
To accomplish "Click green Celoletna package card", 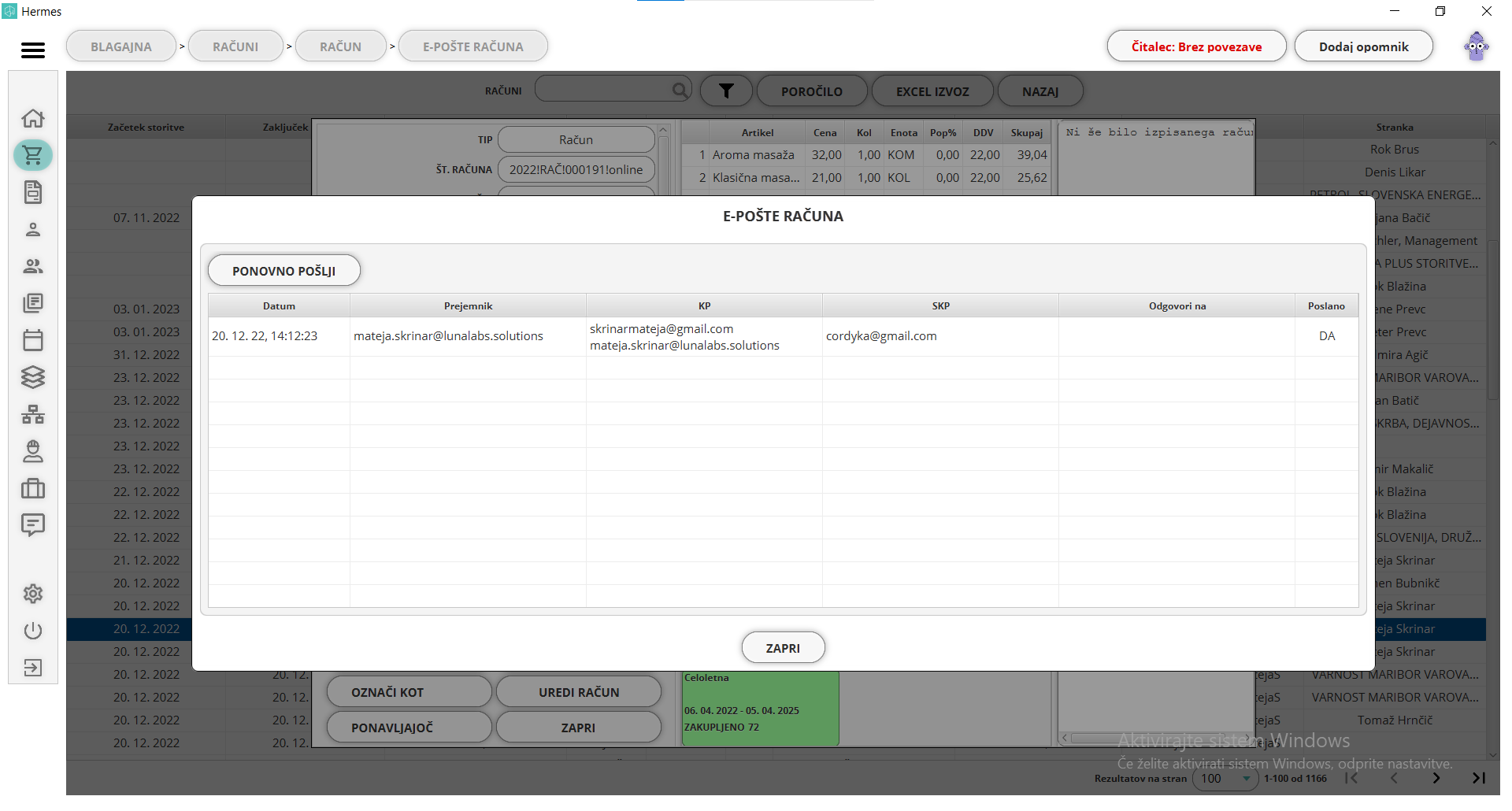I will (x=760, y=708).
